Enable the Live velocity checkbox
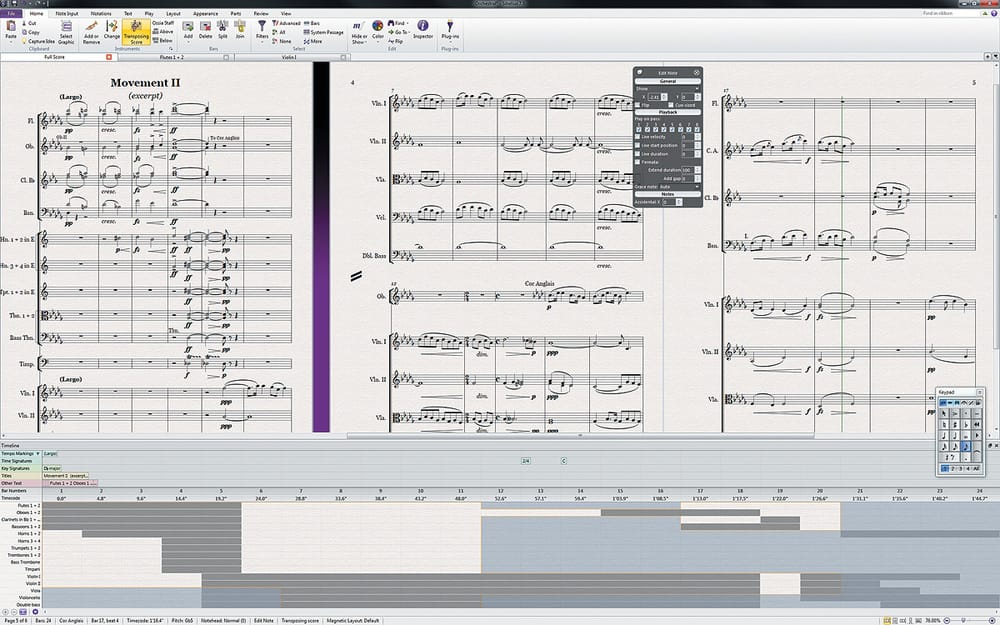 coord(639,136)
